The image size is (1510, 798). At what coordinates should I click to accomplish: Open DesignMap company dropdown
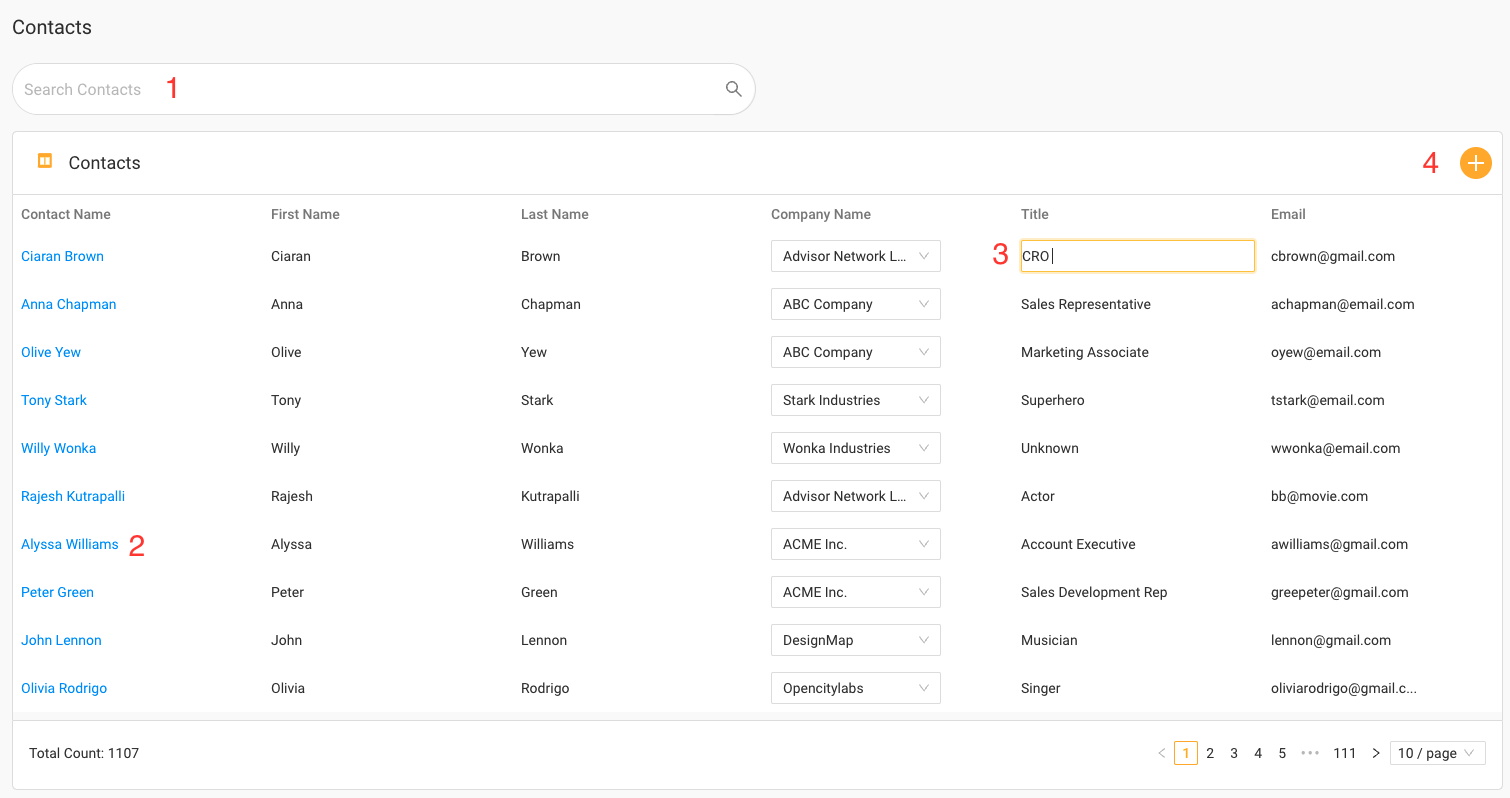click(x=855, y=640)
